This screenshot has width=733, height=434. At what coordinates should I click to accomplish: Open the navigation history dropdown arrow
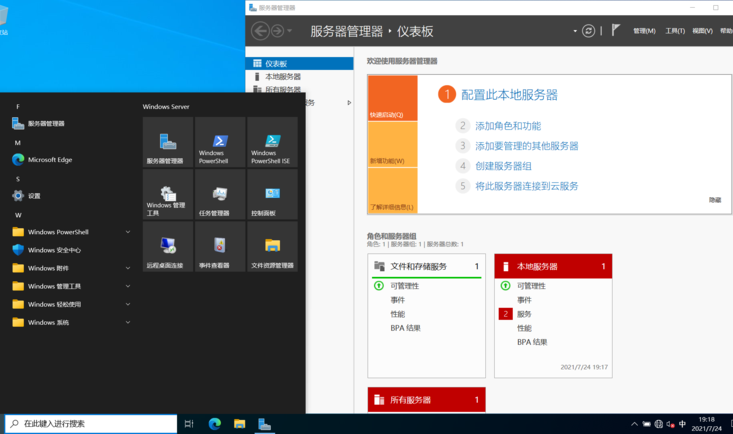(289, 31)
